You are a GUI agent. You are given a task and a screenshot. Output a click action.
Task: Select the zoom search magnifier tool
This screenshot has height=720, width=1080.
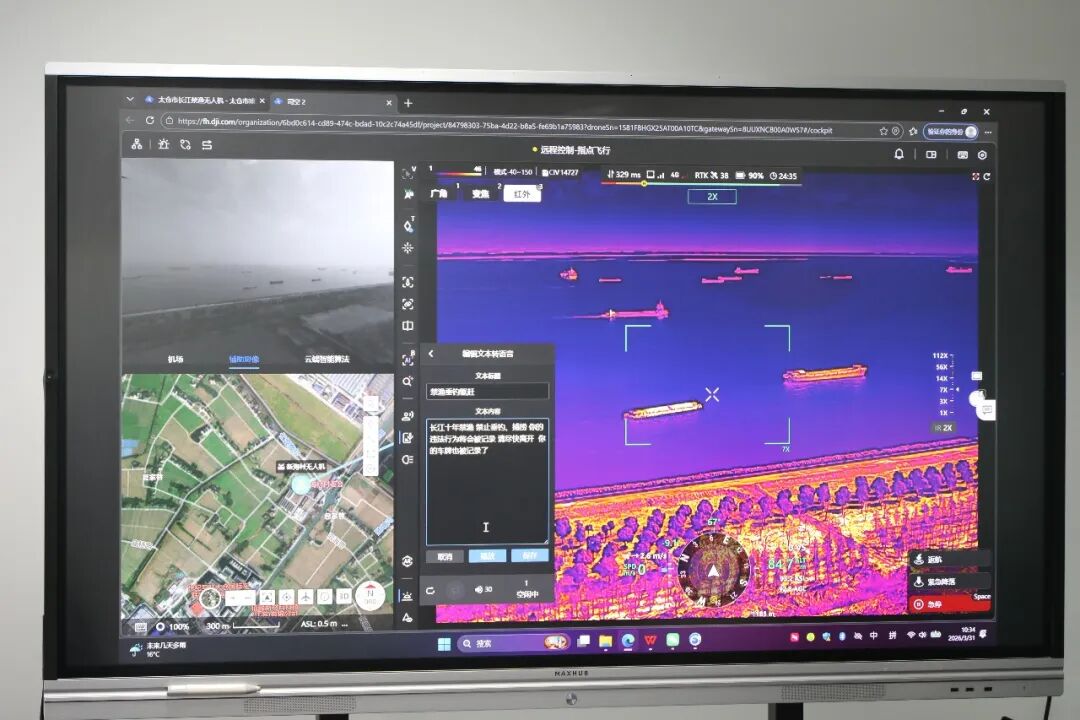408,381
